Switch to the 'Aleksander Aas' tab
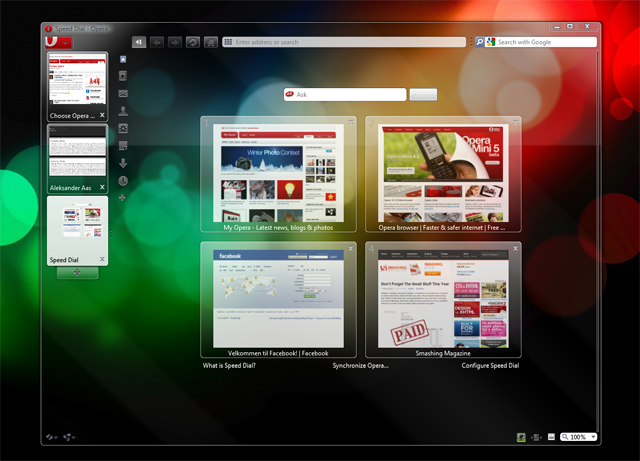This screenshot has height=461, width=640. click(78, 158)
